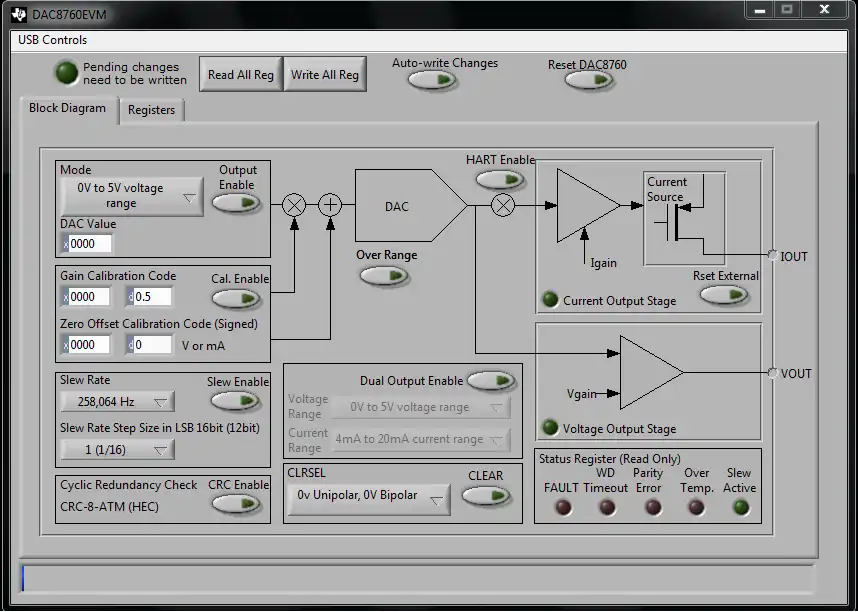Viewport: 858px width, 612px height.
Task: Open the USB Controls menu
Action: pos(53,40)
